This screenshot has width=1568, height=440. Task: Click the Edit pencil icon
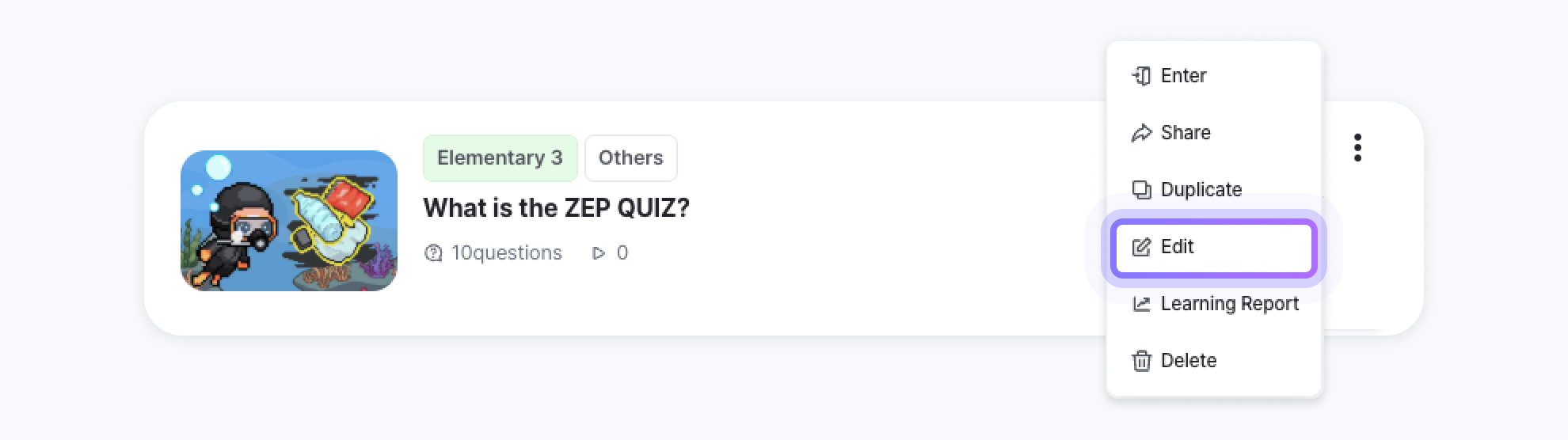click(x=1141, y=247)
